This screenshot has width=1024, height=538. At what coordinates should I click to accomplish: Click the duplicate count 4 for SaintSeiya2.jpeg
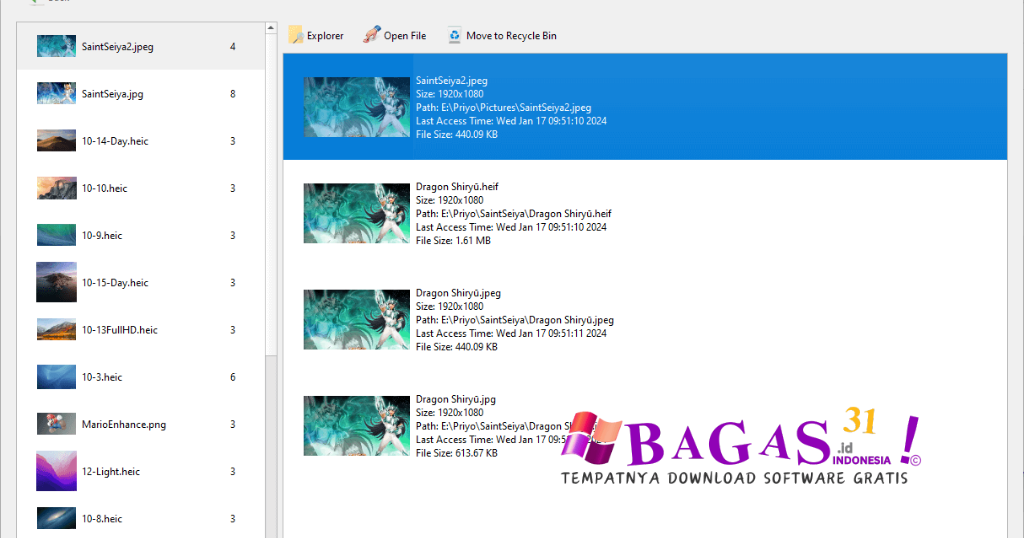click(x=232, y=46)
